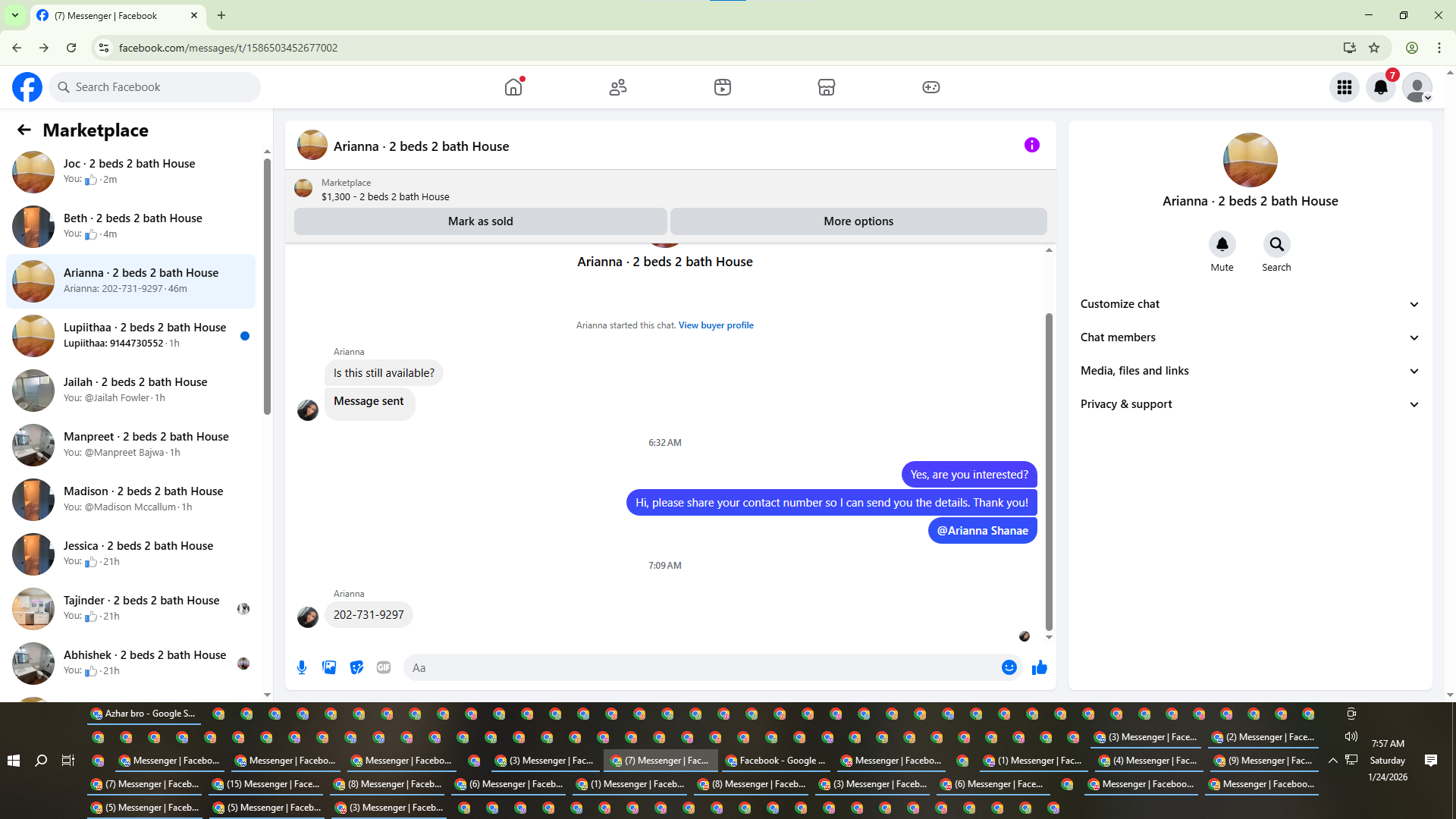Open the Facebook apps grid menu
Screen dimensions: 1456x819
(x=1345, y=87)
